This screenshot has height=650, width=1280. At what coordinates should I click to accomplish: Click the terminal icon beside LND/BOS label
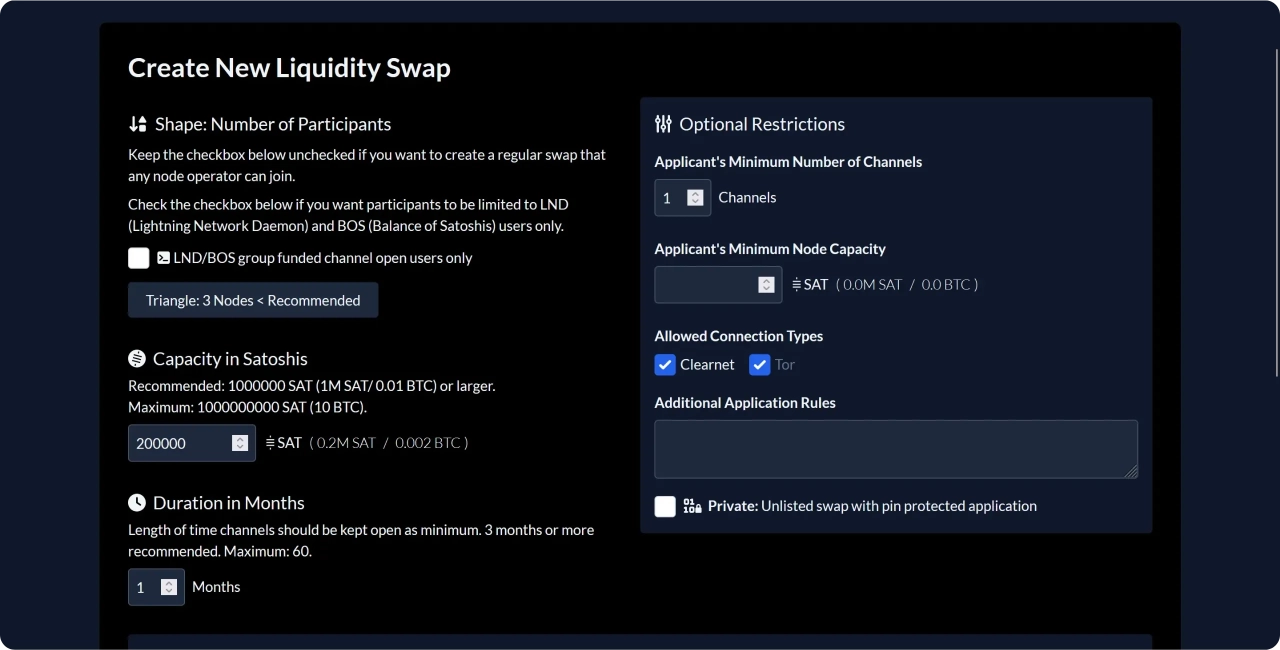pos(163,258)
